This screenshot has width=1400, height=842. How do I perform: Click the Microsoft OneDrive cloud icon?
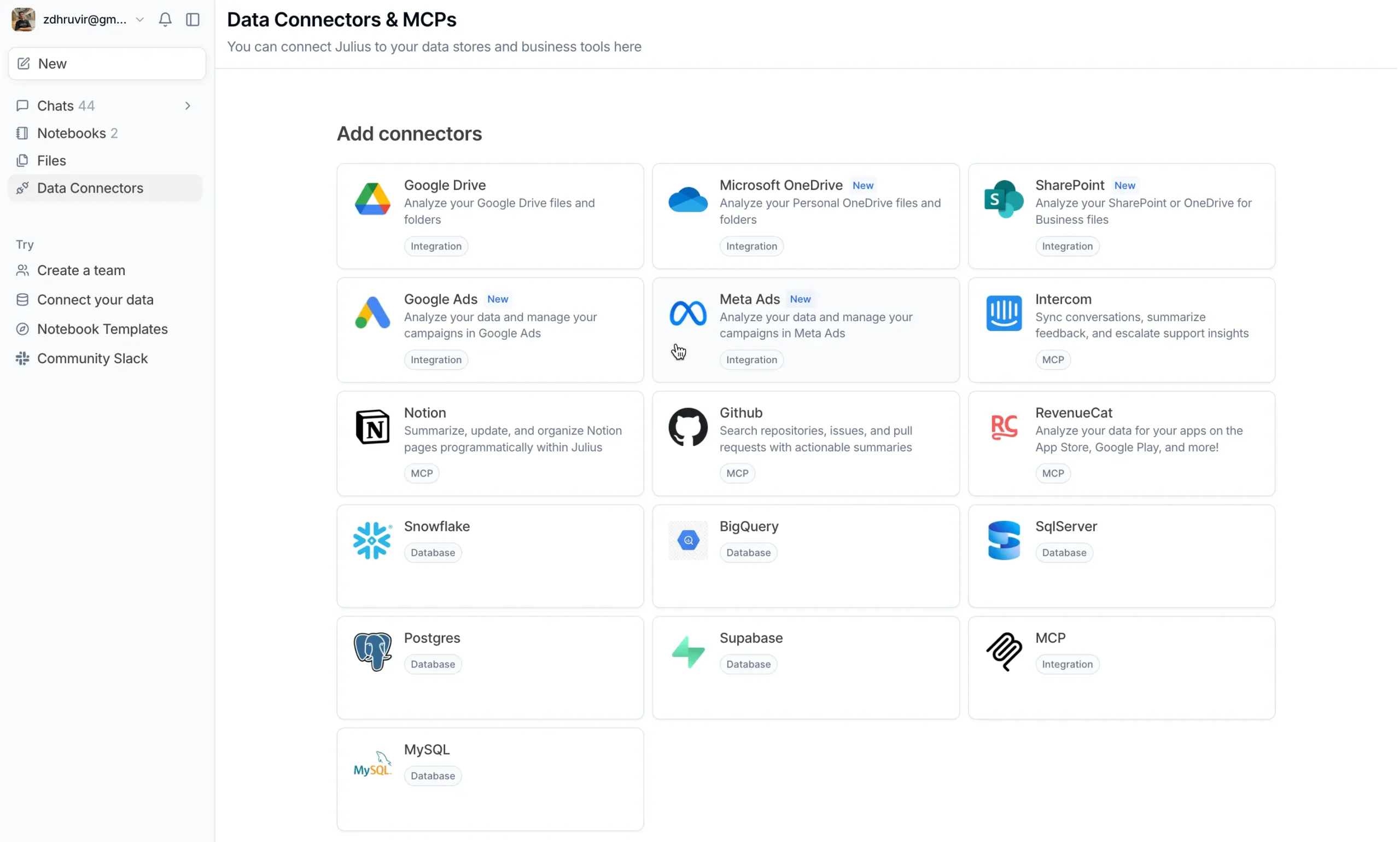(x=688, y=199)
